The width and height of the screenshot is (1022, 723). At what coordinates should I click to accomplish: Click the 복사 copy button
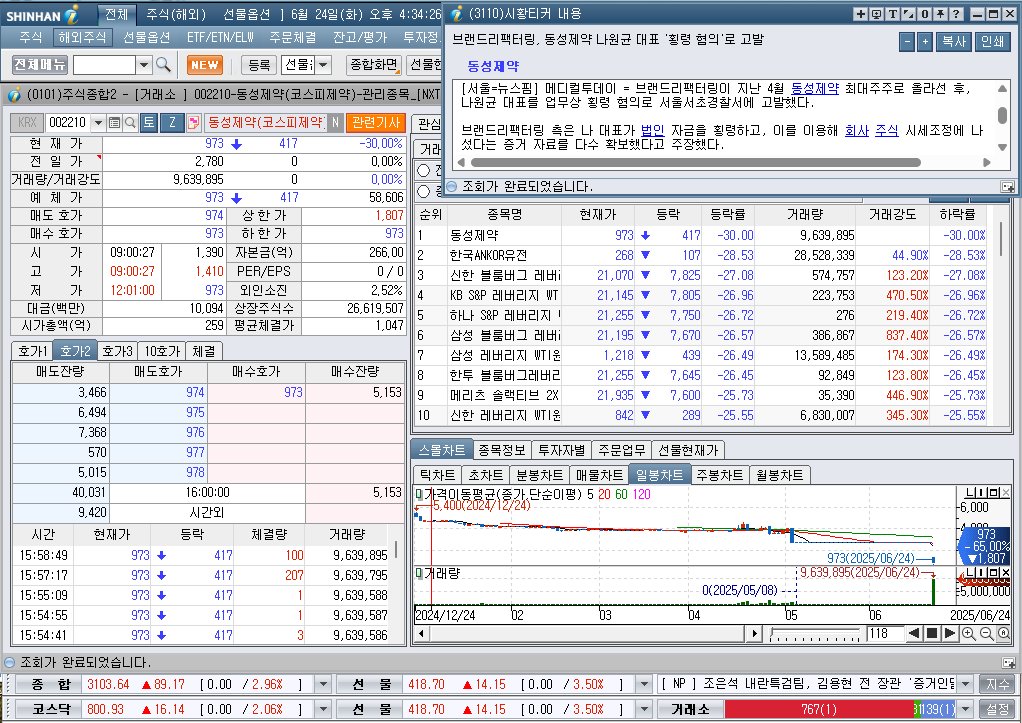pyautogui.click(x=954, y=42)
